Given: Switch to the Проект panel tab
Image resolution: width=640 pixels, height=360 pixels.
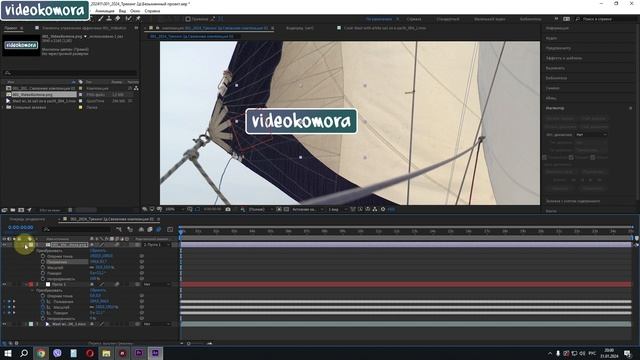Looking at the screenshot, I should [11, 28].
